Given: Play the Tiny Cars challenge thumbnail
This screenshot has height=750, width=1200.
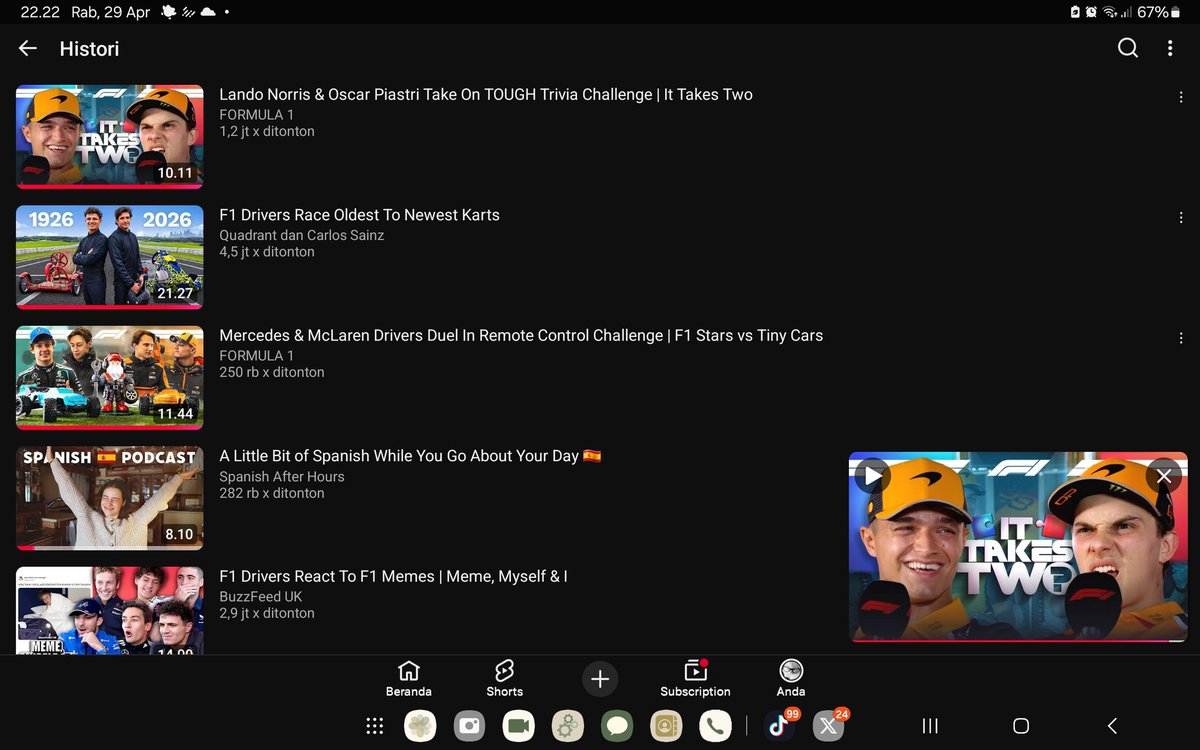Looking at the screenshot, I should point(110,378).
